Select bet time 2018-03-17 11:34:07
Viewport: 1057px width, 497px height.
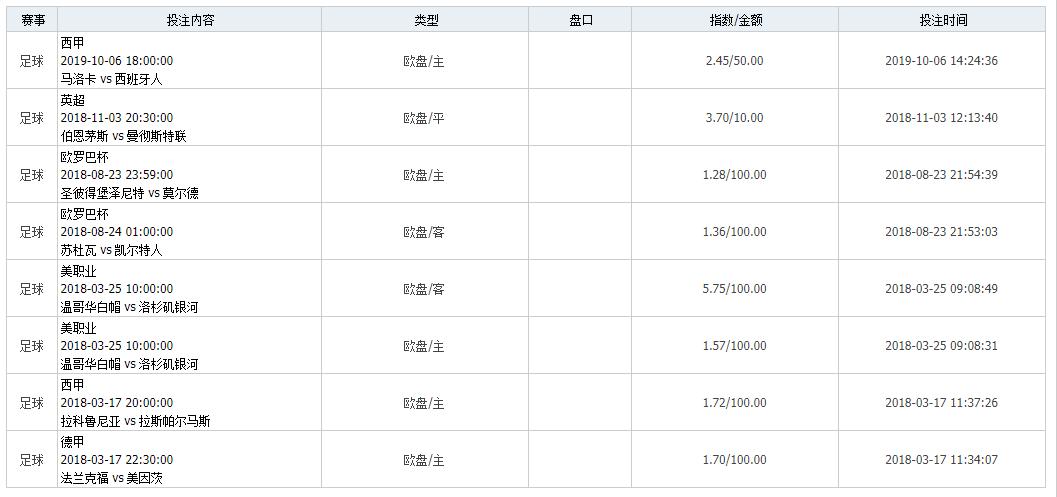pyautogui.click(x=941, y=460)
